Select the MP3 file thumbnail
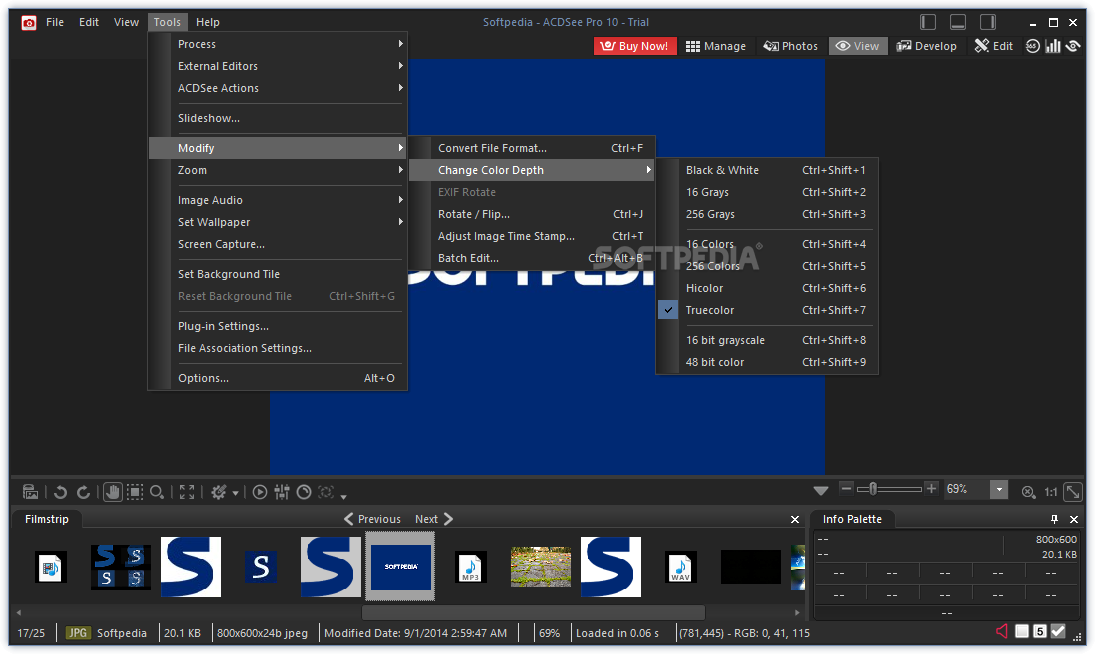This screenshot has height=654, width=1095. point(470,567)
